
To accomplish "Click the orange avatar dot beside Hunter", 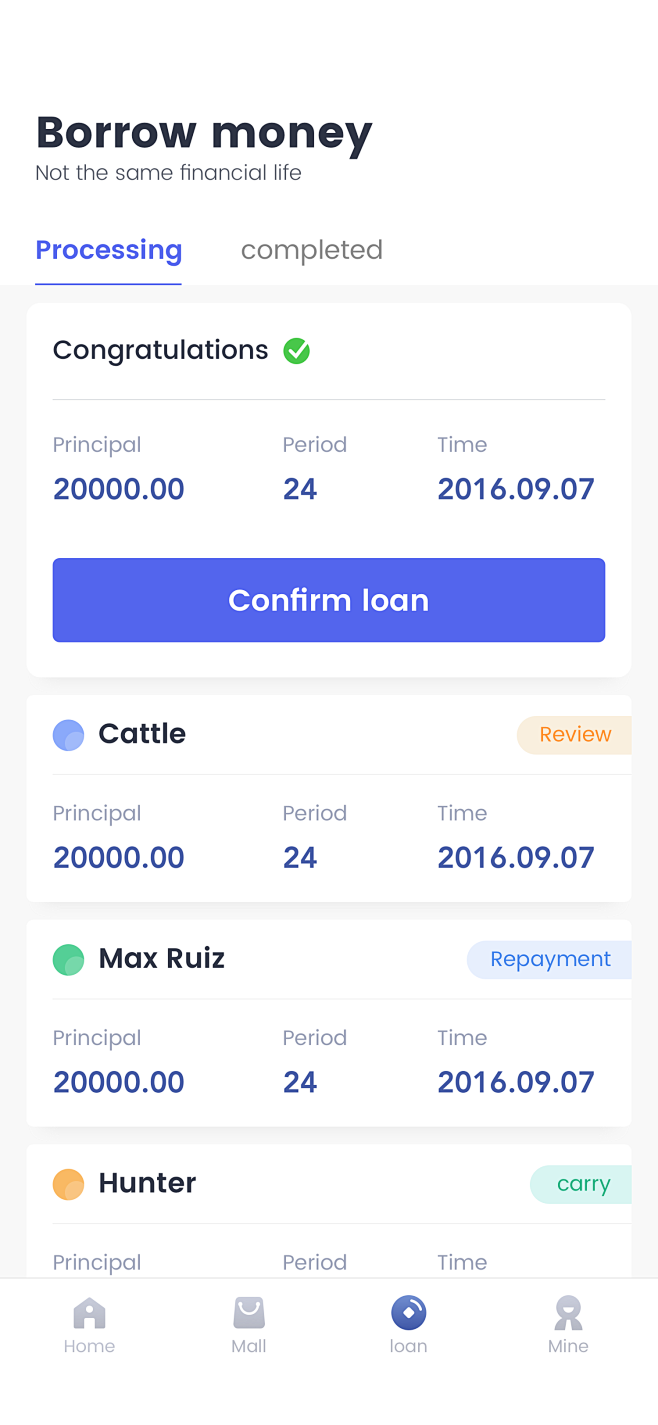I will 68,1184.
